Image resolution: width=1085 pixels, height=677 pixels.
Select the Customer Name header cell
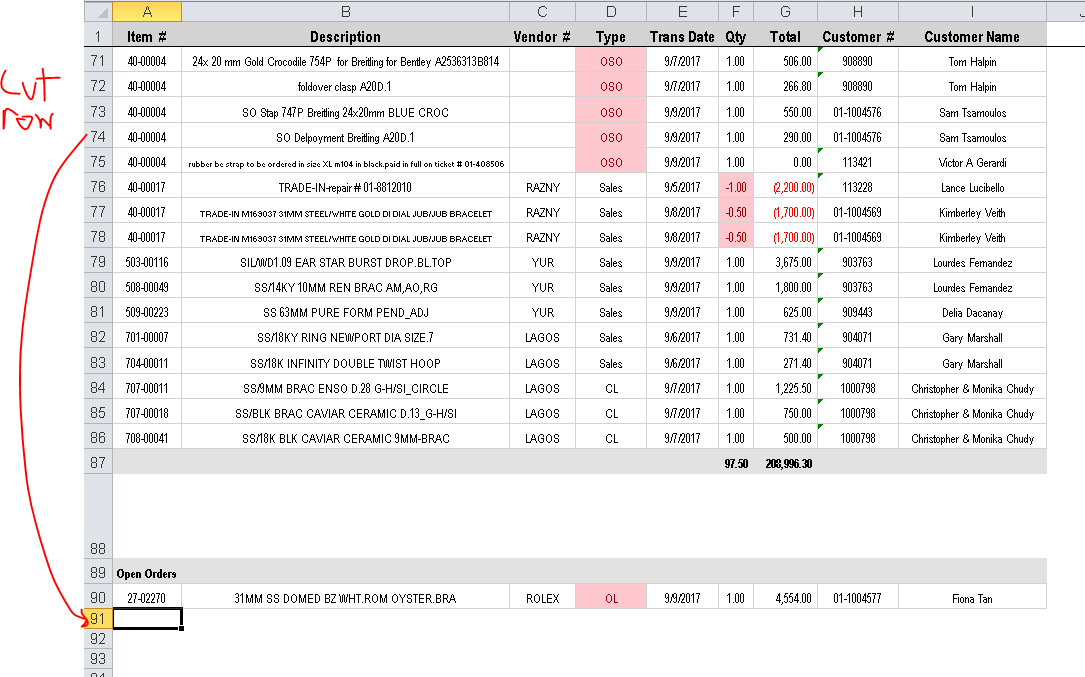pyautogui.click(x=971, y=36)
